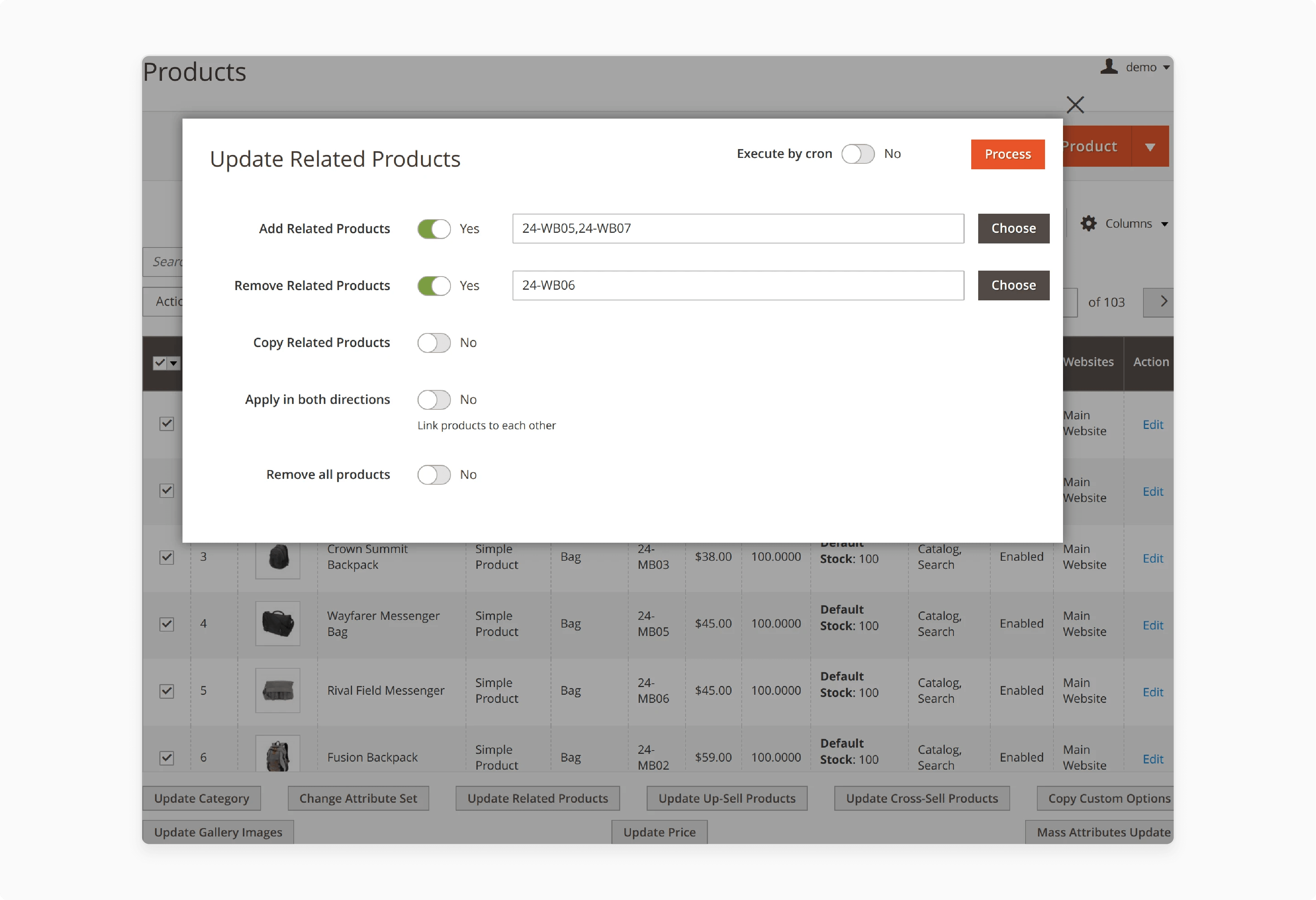This screenshot has height=900, width=1316.
Task: Click the demo user avatar icon
Action: pyautogui.click(x=1109, y=67)
